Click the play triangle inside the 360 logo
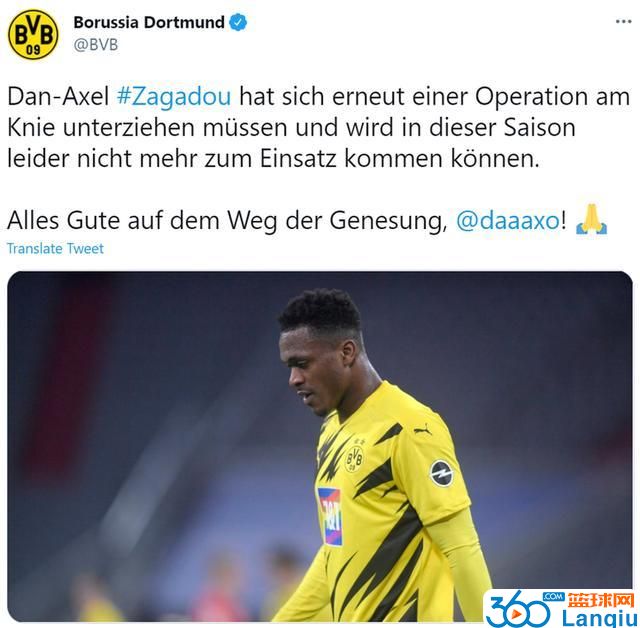 pyautogui.click(x=517, y=615)
